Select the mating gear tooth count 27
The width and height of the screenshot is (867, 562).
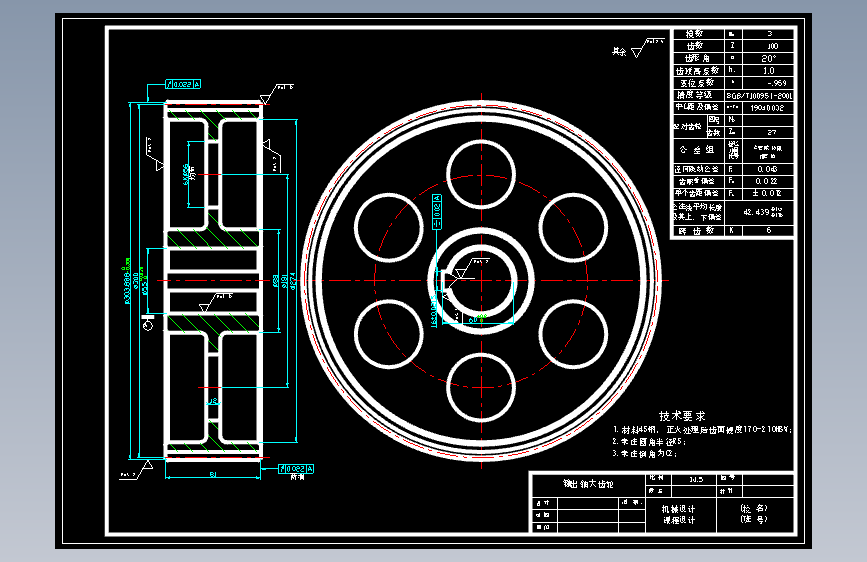coord(772,132)
